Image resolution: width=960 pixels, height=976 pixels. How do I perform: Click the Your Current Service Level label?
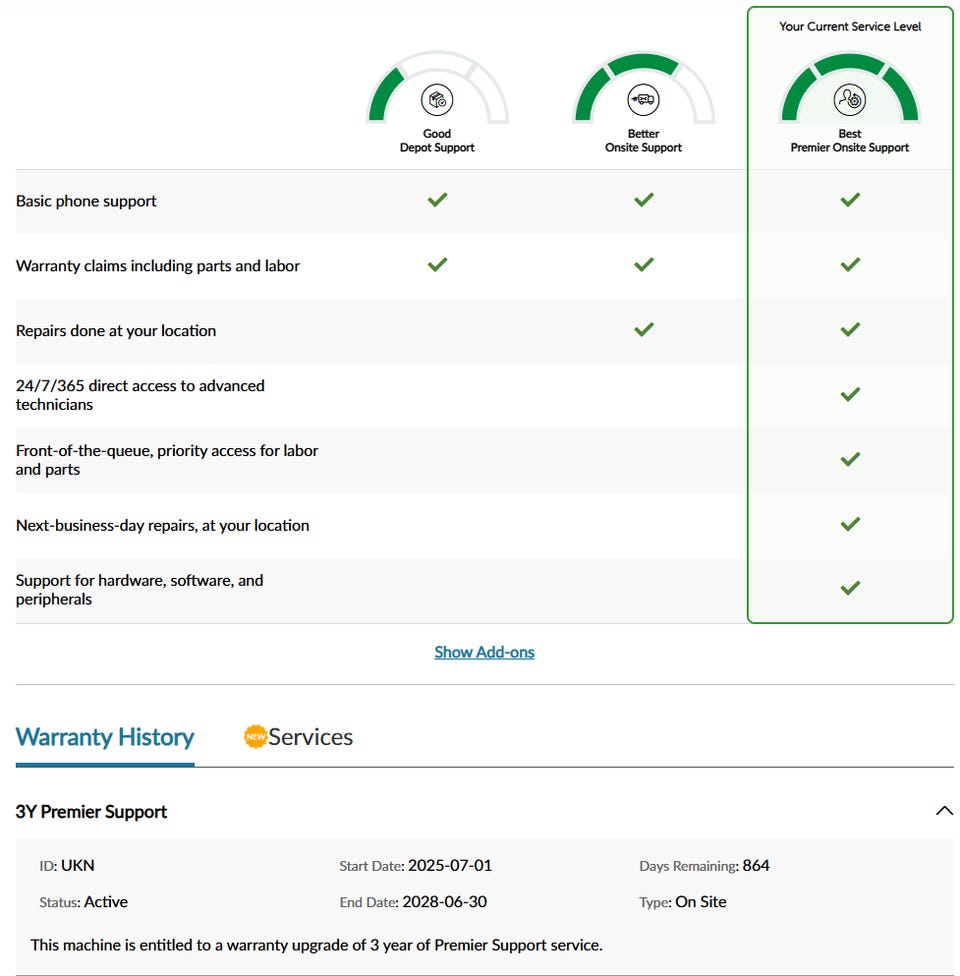pos(850,26)
